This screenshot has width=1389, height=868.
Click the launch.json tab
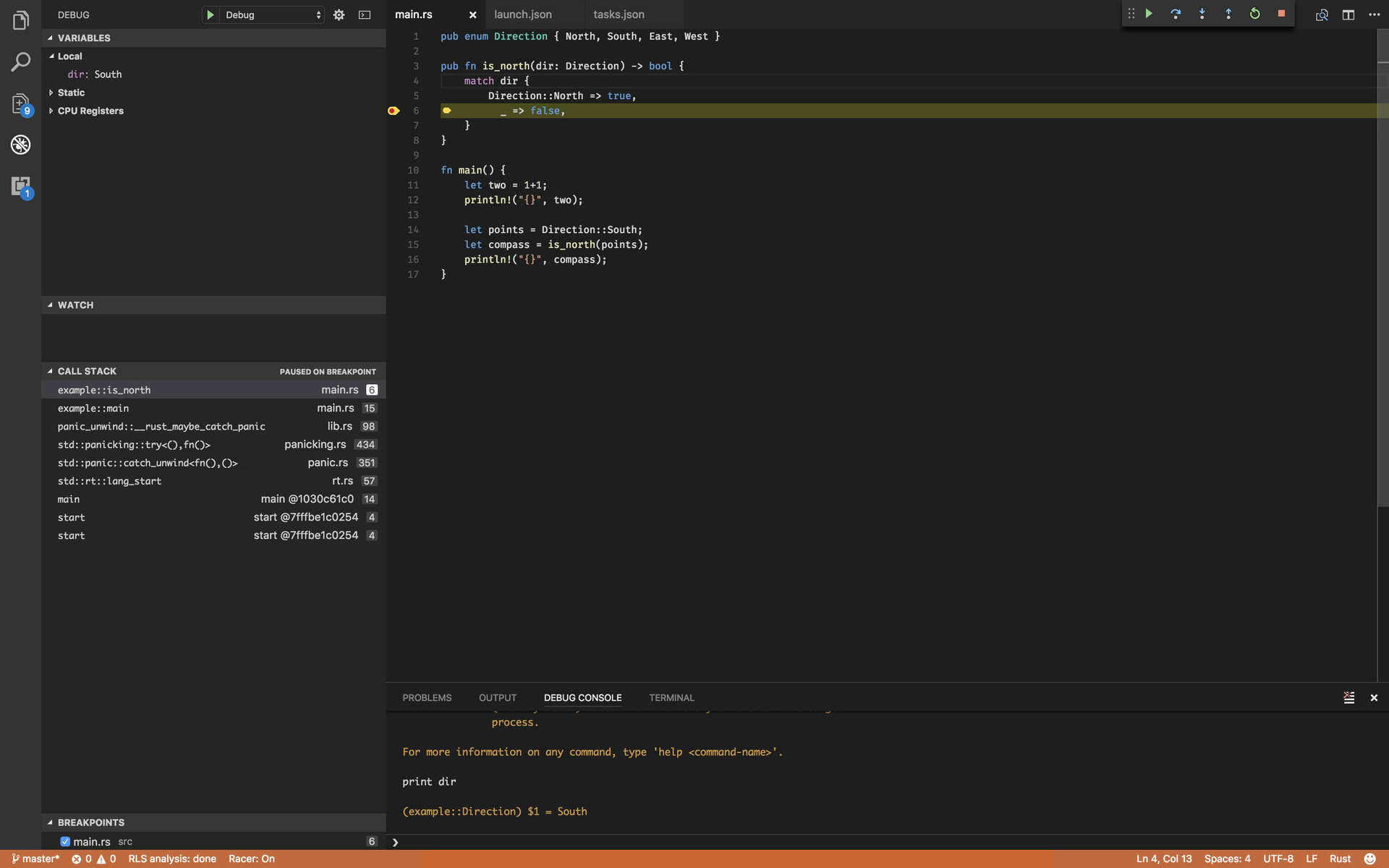pyautogui.click(x=523, y=14)
